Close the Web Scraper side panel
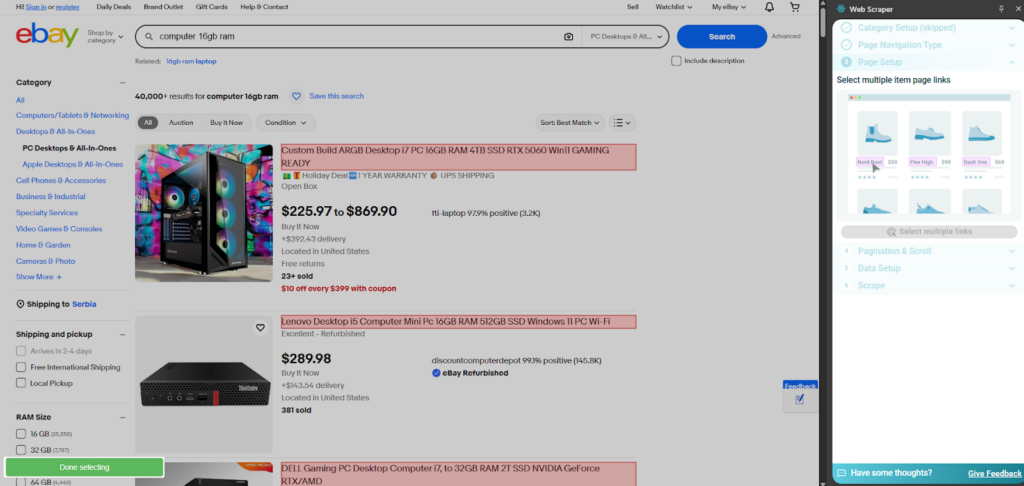This screenshot has height=486, width=1024. pos(1017,9)
